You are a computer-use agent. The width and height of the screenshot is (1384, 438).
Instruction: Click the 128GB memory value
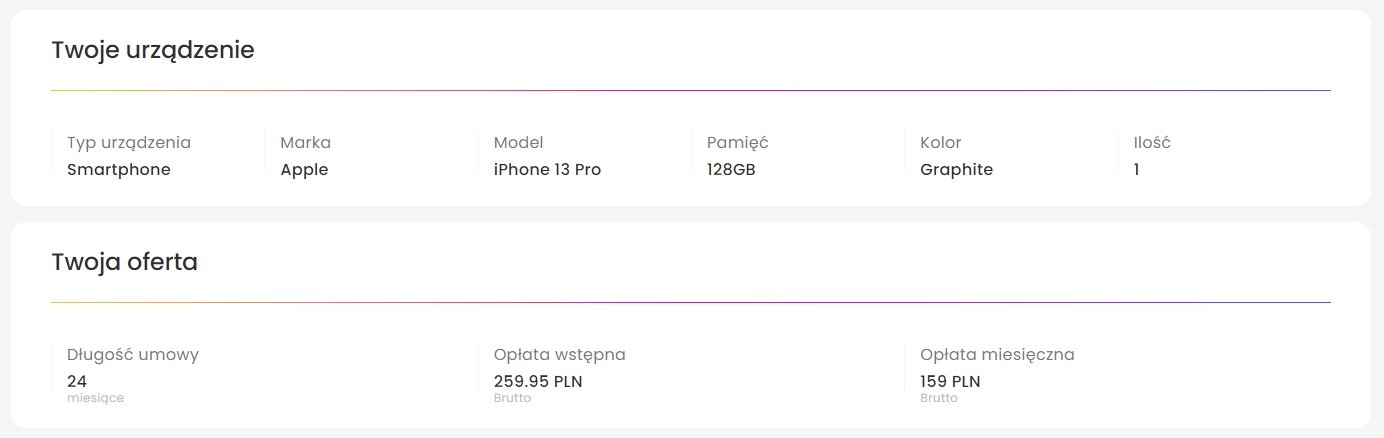point(731,170)
